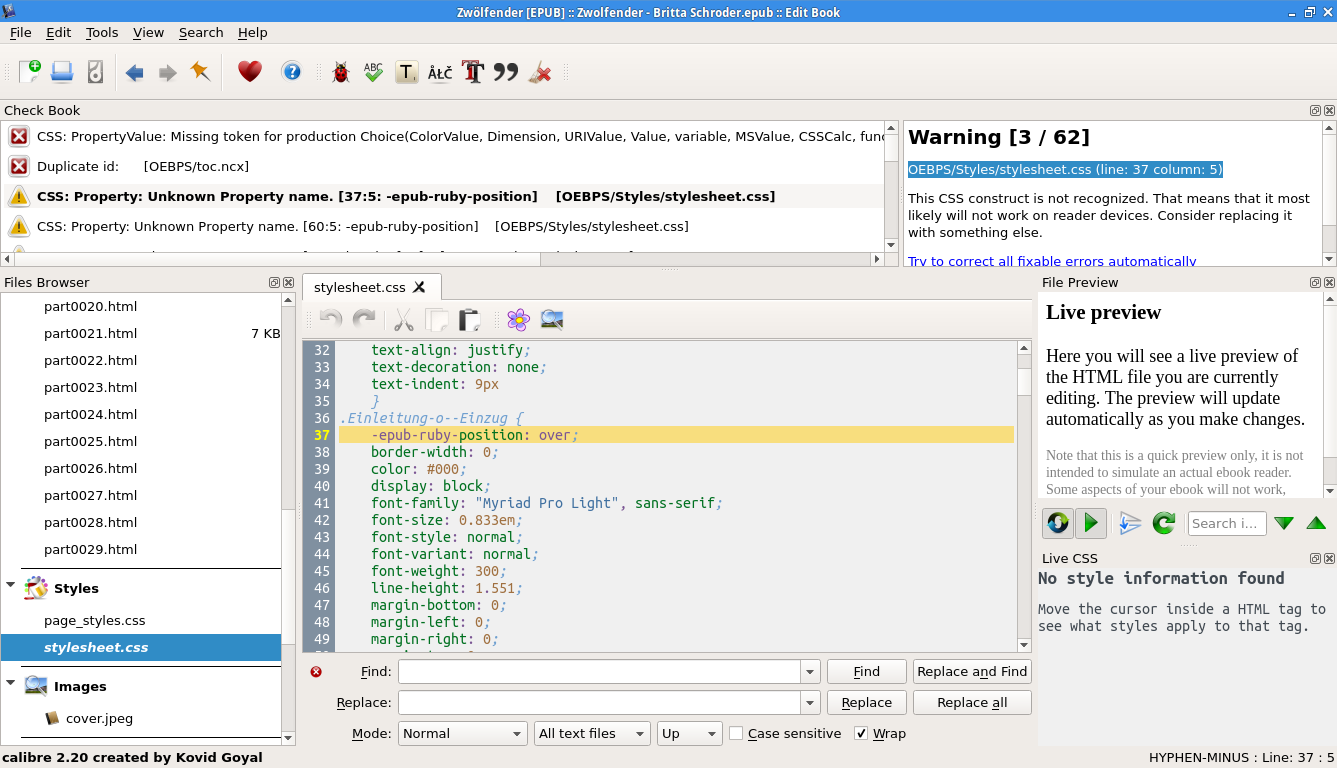Open the Search menu
Image resolution: width=1337 pixels, height=768 pixels.
pyautogui.click(x=201, y=33)
